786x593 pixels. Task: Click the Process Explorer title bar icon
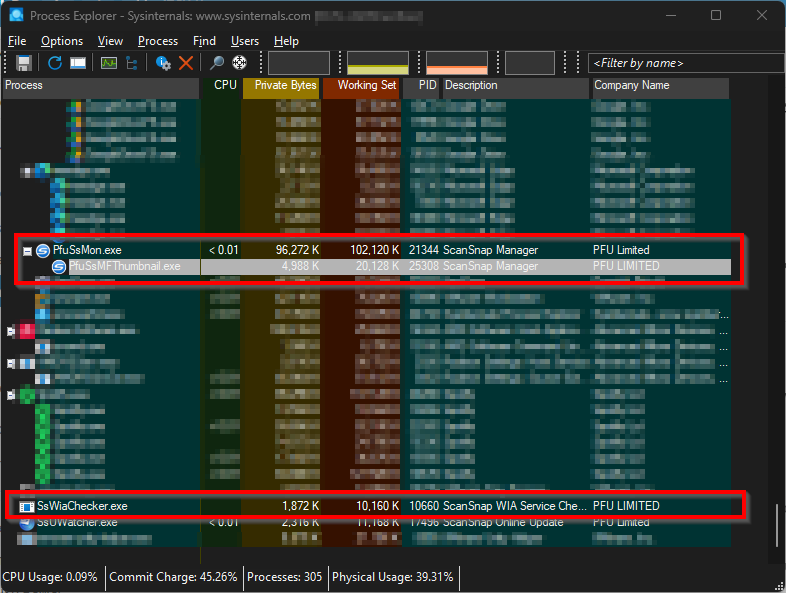click(16, 15)
